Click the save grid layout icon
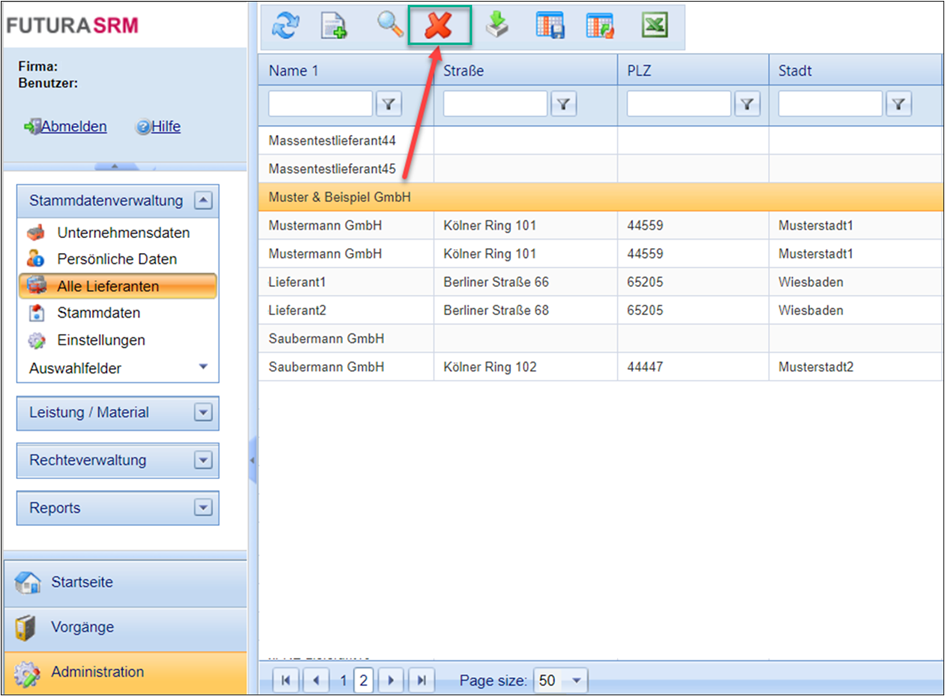 (x=550, y=26)
